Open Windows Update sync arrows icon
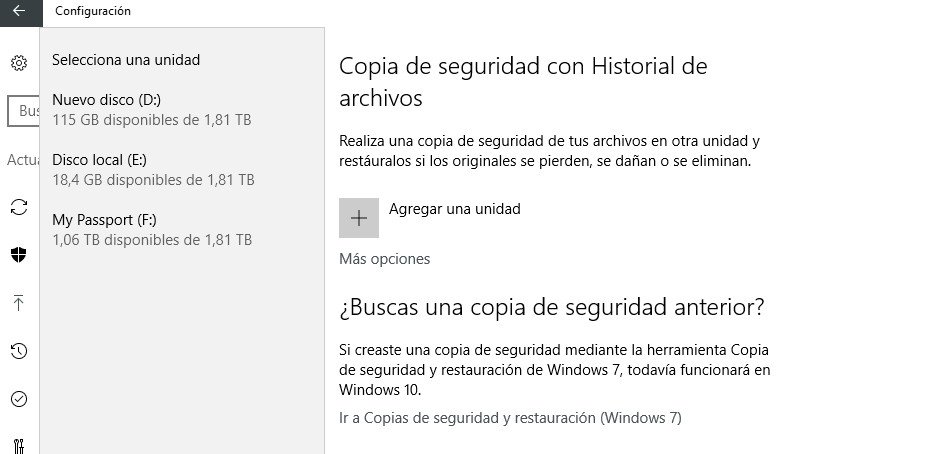The width and height of the screenshot is (935, 454). [19, 207]
